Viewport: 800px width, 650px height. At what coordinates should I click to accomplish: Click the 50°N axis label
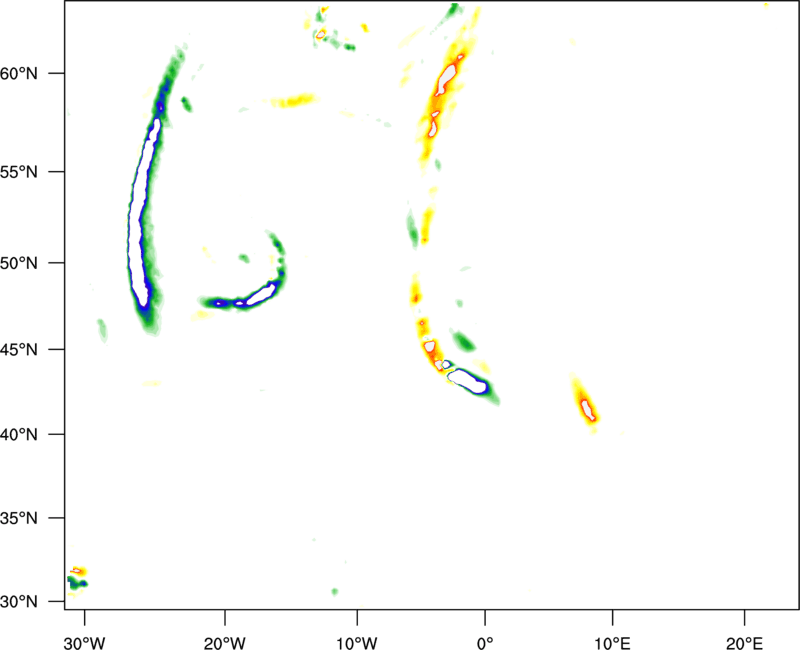pos(19,263)
